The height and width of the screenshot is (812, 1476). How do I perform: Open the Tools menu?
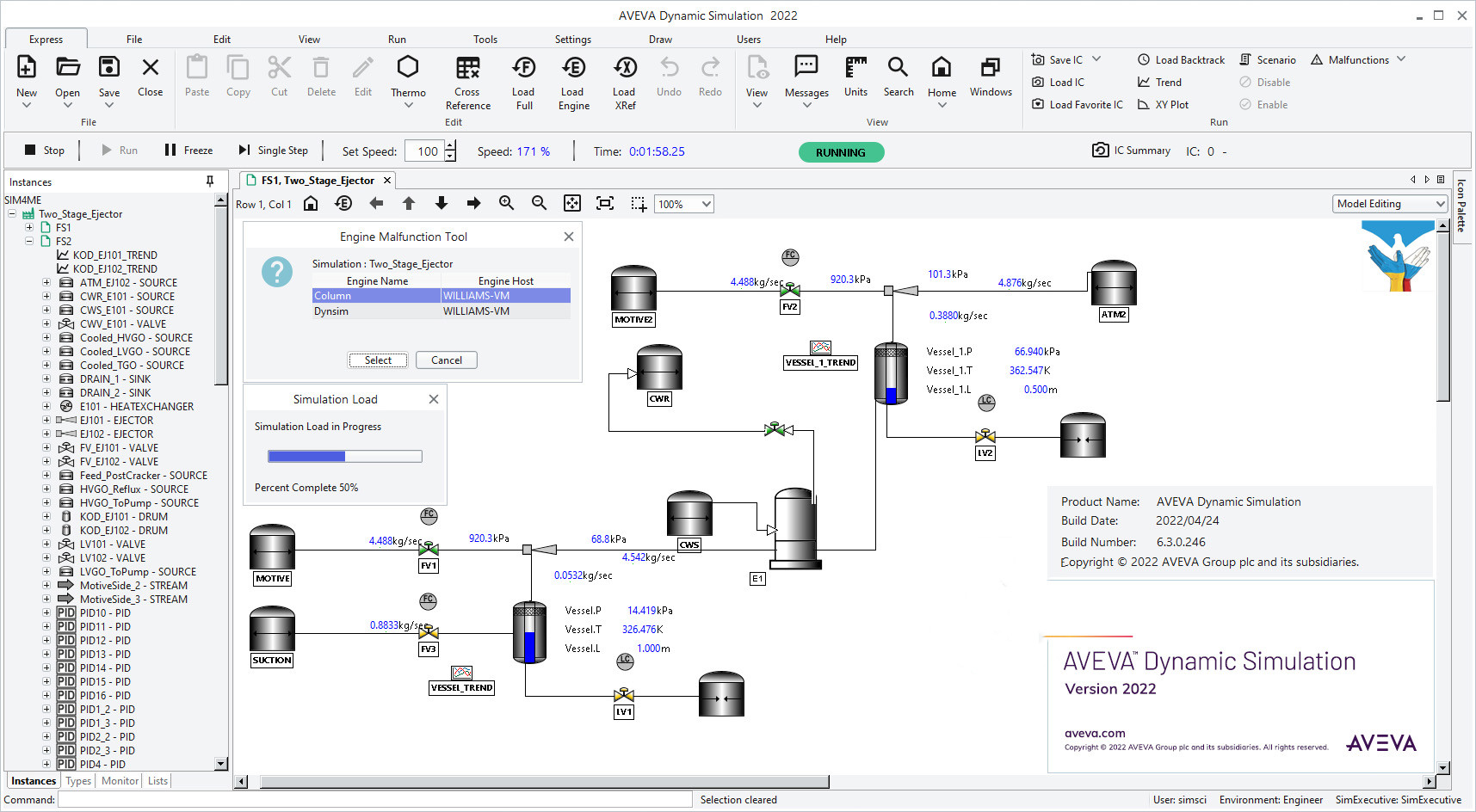[485, 40]
